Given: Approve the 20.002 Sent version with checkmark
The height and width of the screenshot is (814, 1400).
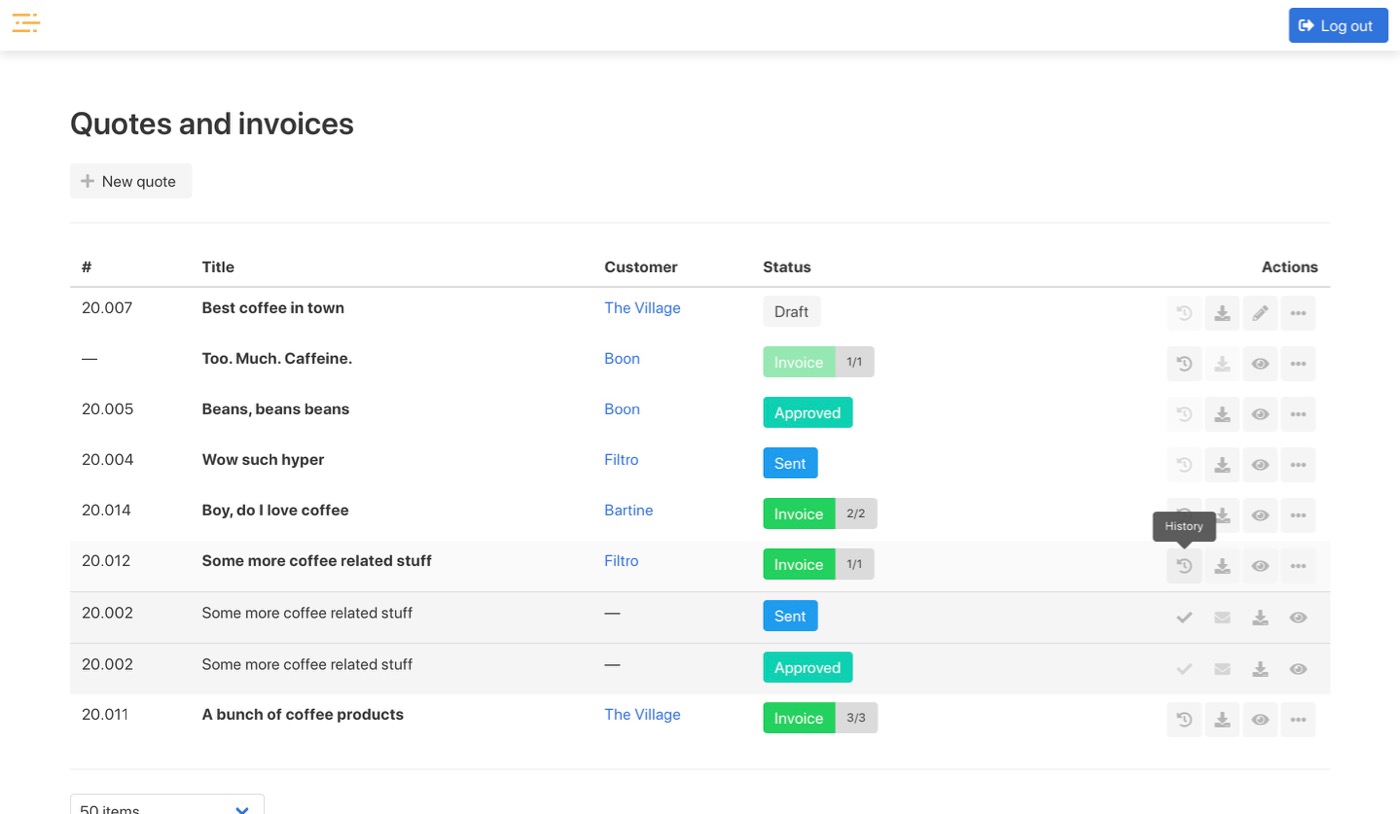Looking at the screenshot, I should click(x=1184, y=618).
